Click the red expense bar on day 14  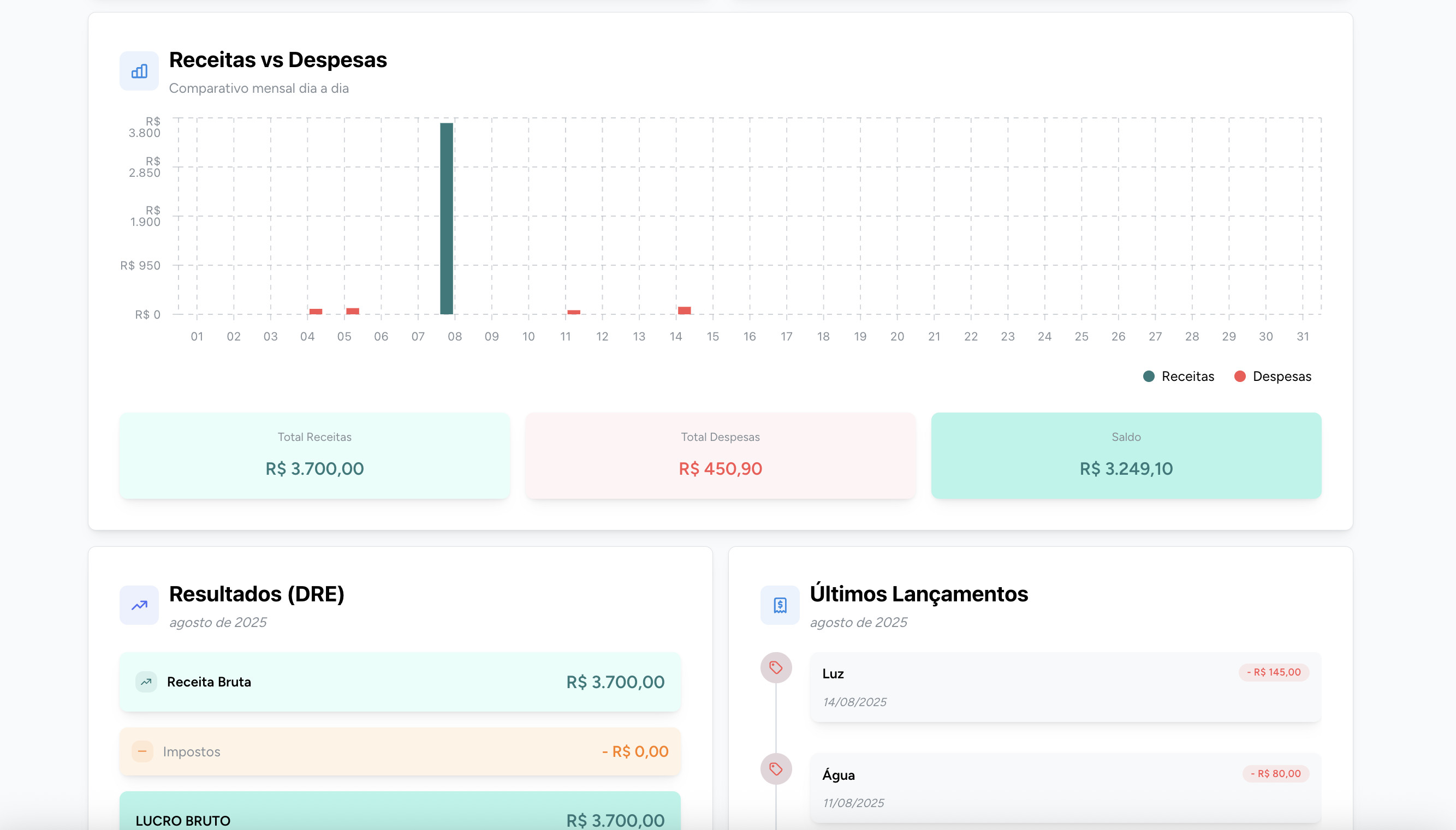(x=685, y=310)
